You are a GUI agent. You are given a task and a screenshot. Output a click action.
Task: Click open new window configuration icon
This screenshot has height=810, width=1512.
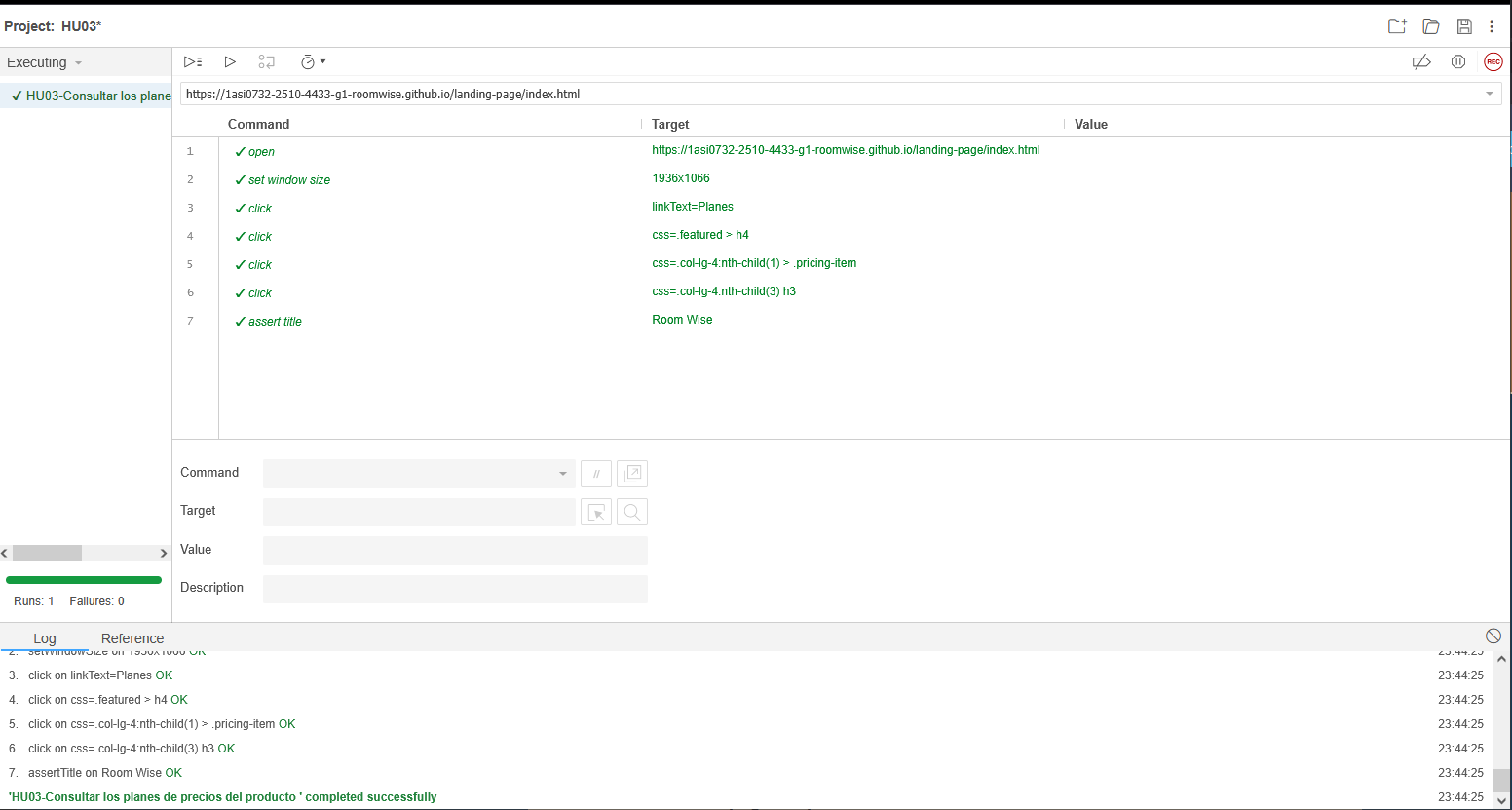(632, 474)
